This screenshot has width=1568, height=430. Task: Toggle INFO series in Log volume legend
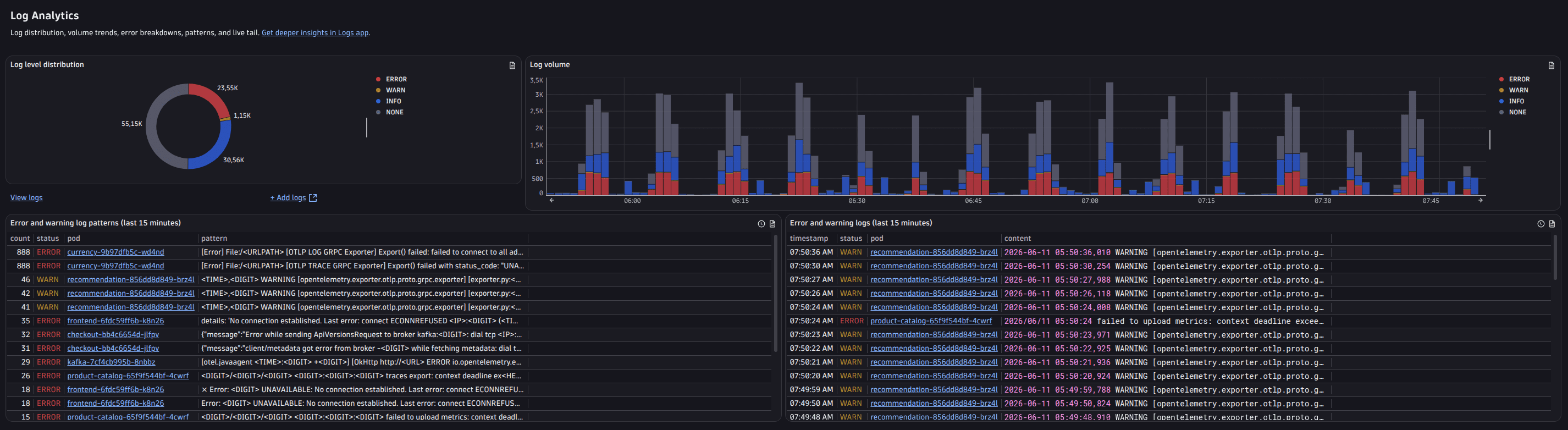(1512, 101)
